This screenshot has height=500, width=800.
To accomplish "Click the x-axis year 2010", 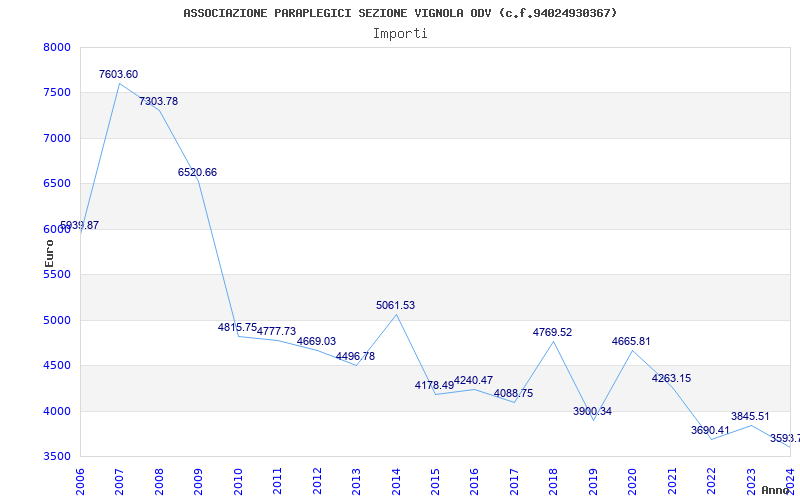I will tap(238, 482).
